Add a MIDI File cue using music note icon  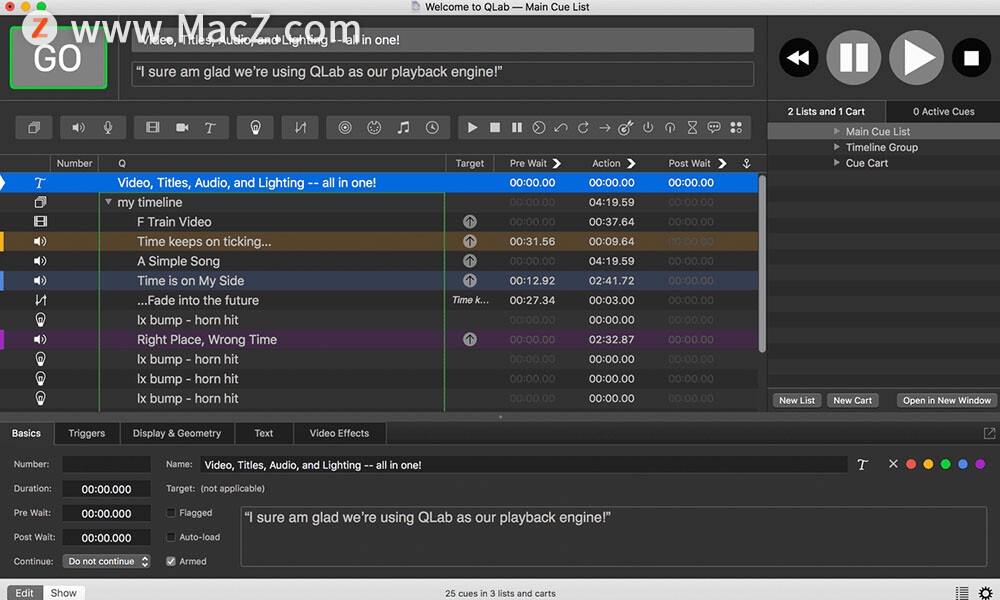click(x=403, y=128)
